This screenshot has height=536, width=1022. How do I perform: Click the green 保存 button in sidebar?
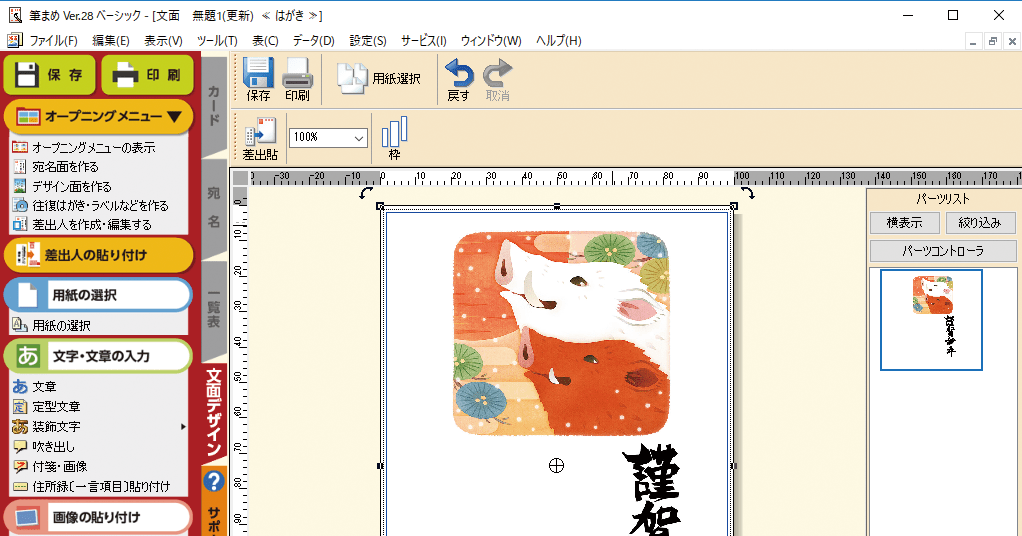click(x=50, y=75)
